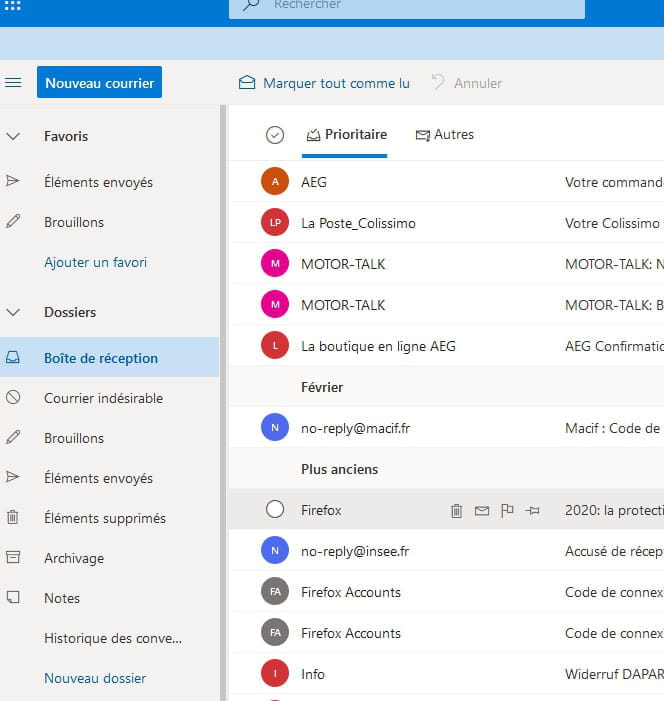Click the Rechercher search field
Image resolution: width=664 pixels, height=701 pixels.
420,6
